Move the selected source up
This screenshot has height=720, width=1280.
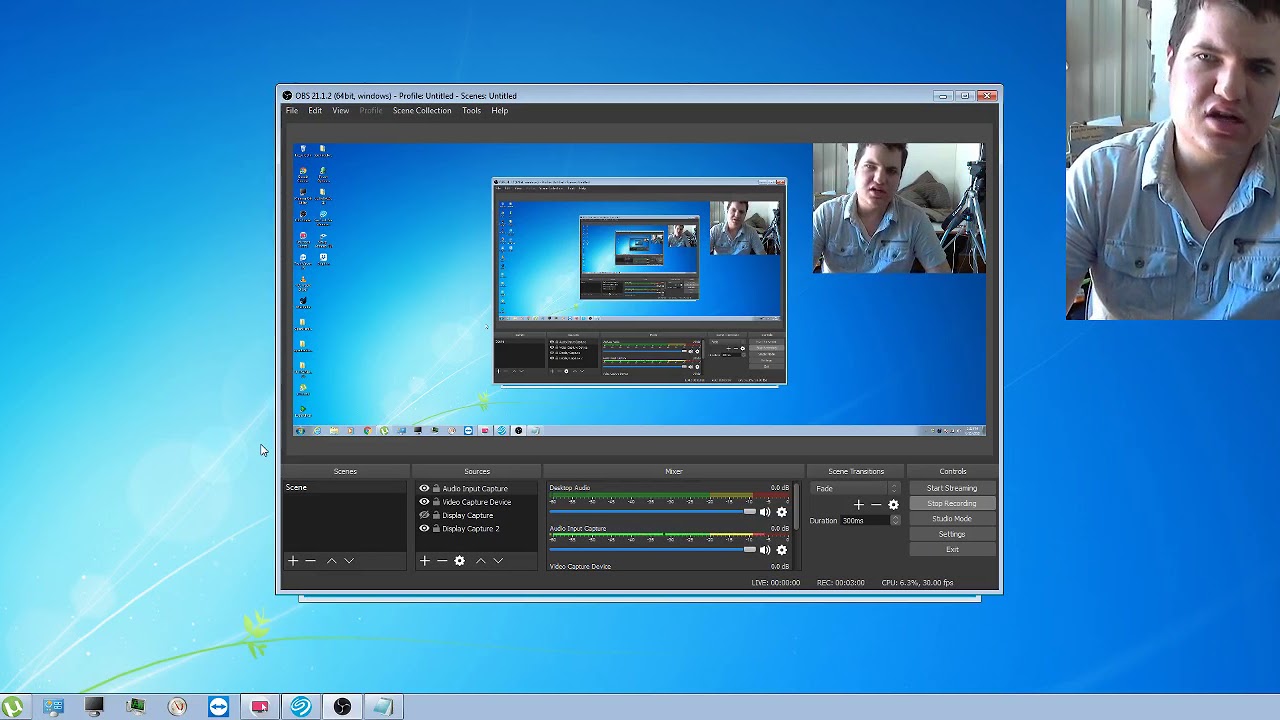(x=480, y=561)
